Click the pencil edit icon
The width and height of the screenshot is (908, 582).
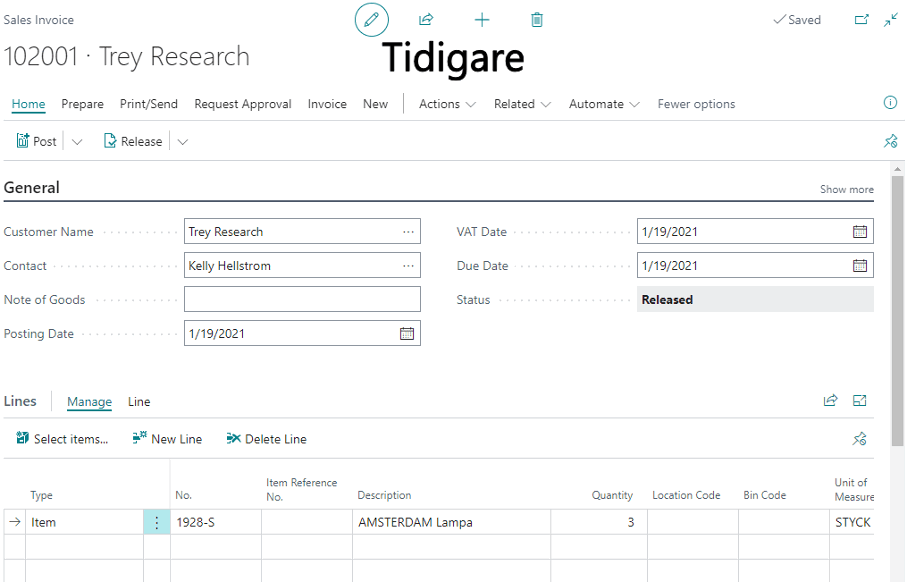[371, 20]
